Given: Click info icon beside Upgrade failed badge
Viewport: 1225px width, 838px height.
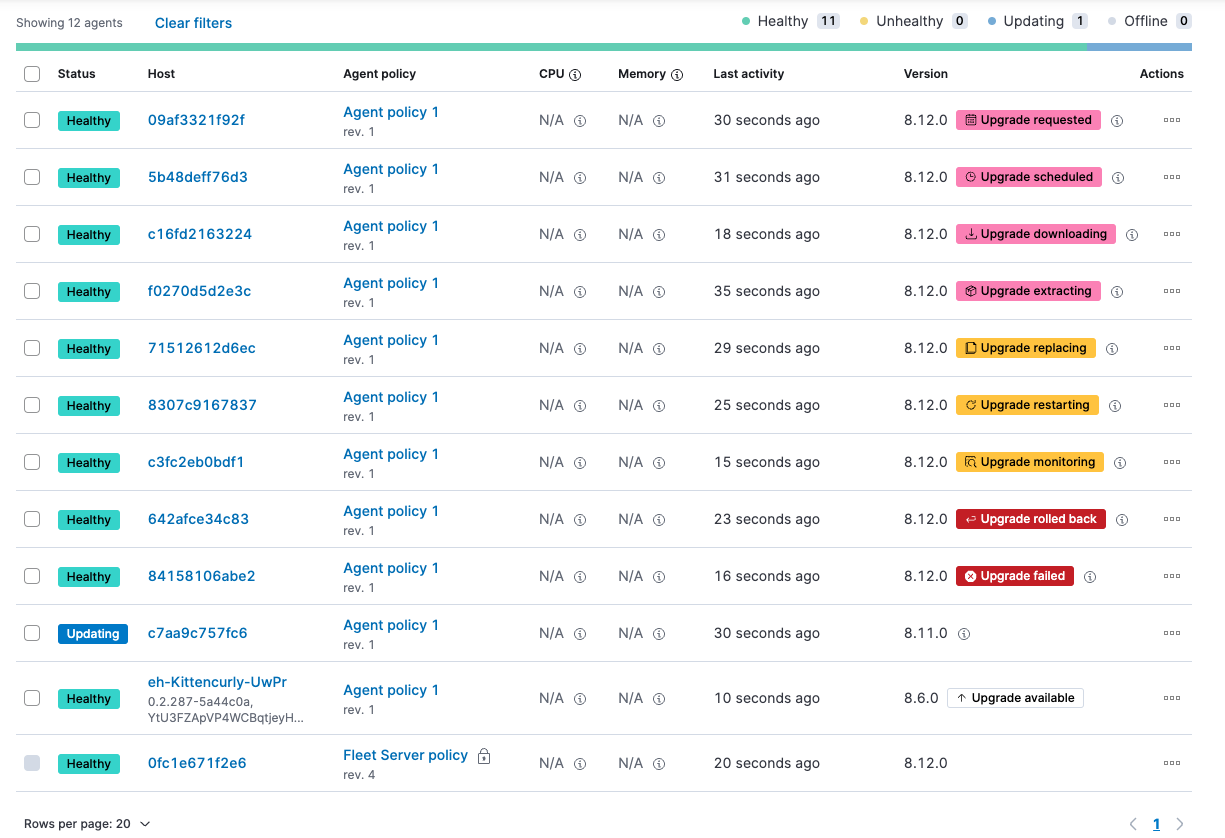Looking at the screenshot, I should tap(1090, 577).
